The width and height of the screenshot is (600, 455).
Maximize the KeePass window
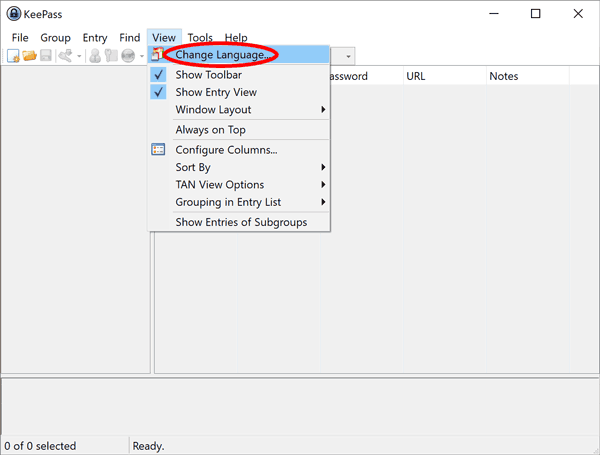pos(535,14)
